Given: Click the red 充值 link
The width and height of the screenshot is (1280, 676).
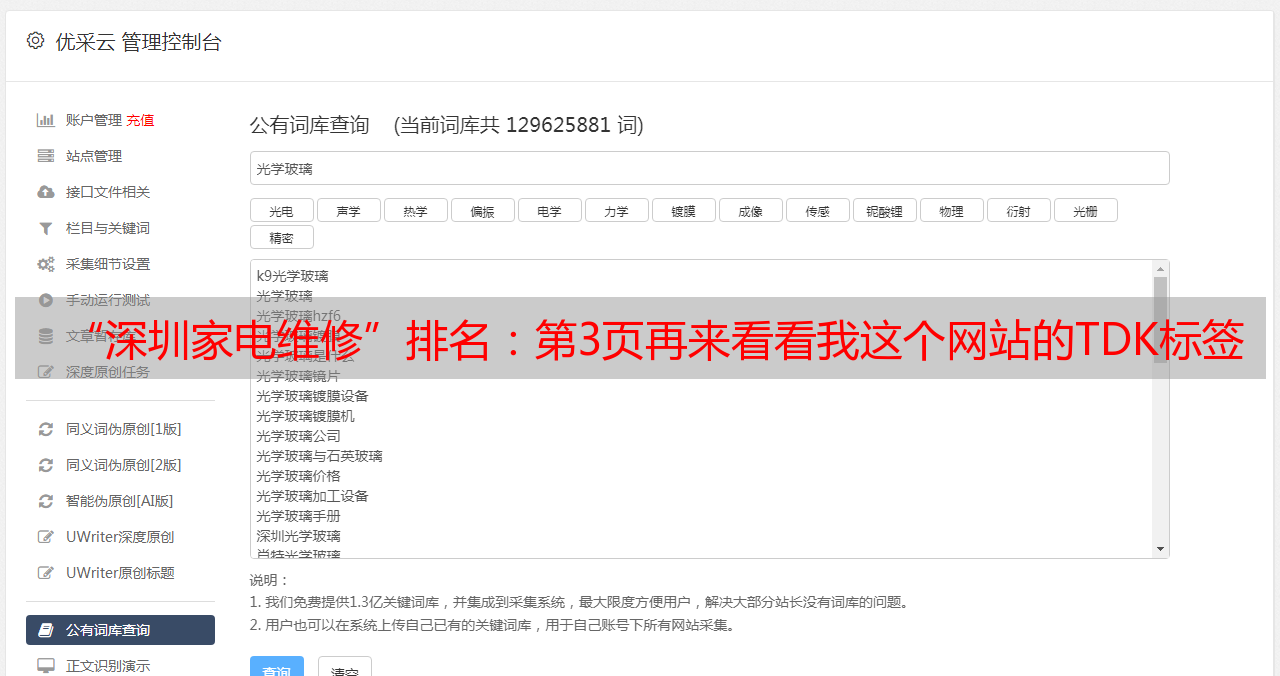Looking at the screenshot, I should tap(140, 120).
